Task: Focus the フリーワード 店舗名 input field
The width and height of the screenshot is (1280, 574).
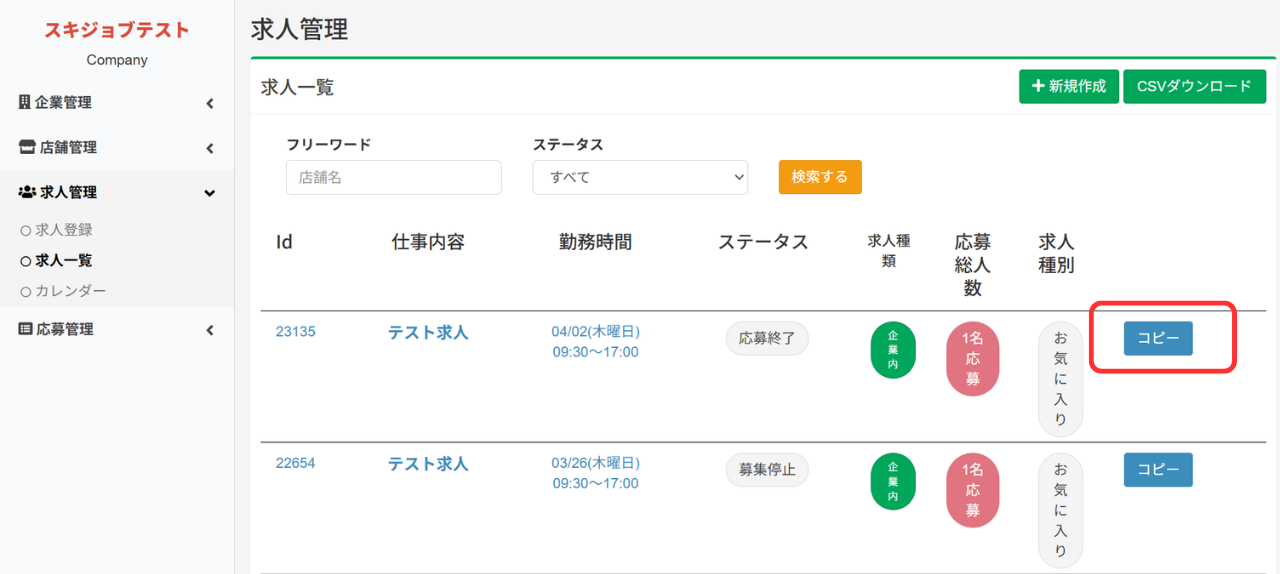Action: pos(394,177)
